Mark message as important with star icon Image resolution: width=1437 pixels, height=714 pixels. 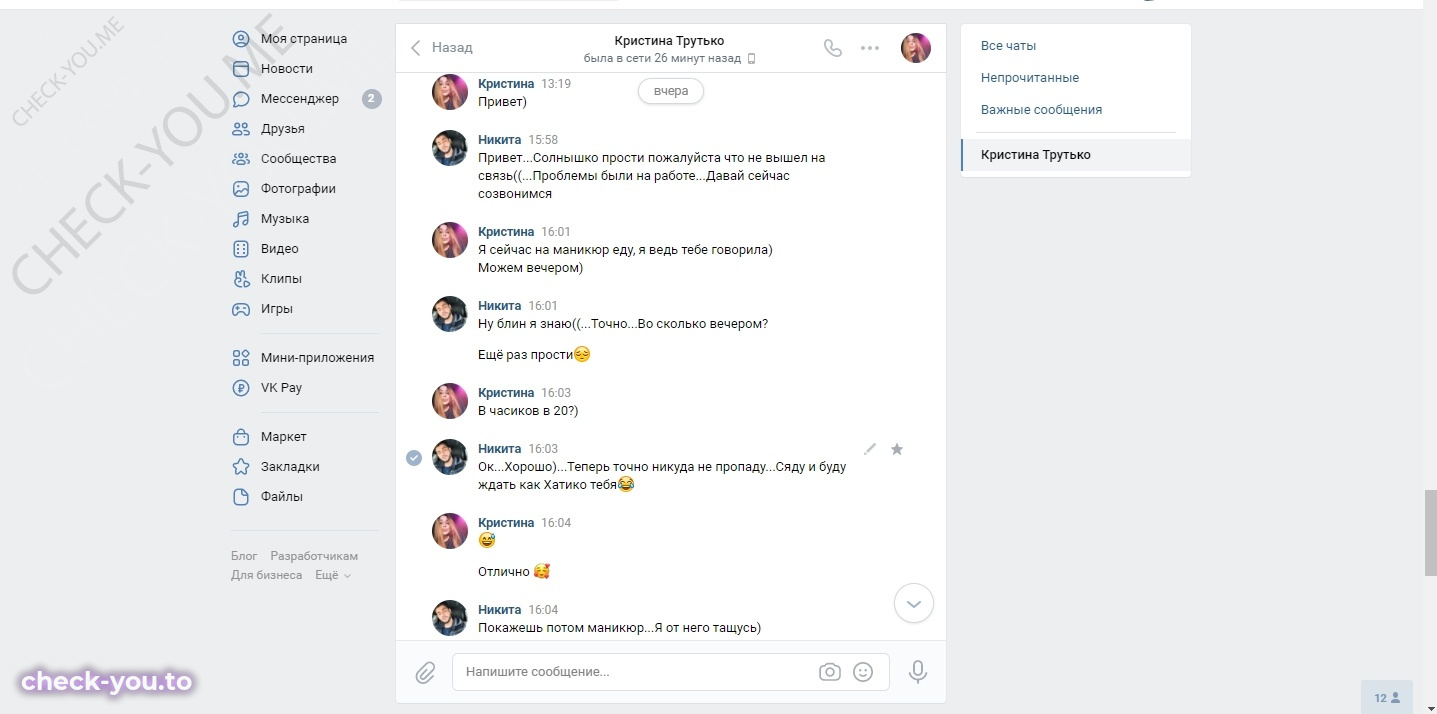click(897, 449)
